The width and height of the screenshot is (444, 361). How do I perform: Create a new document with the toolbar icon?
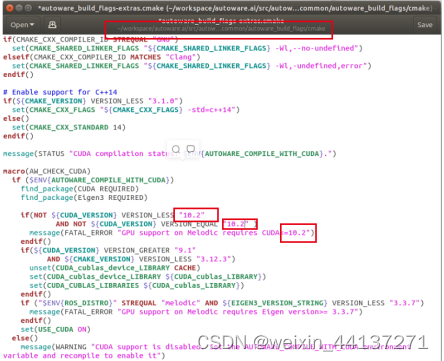click(52, 25)
